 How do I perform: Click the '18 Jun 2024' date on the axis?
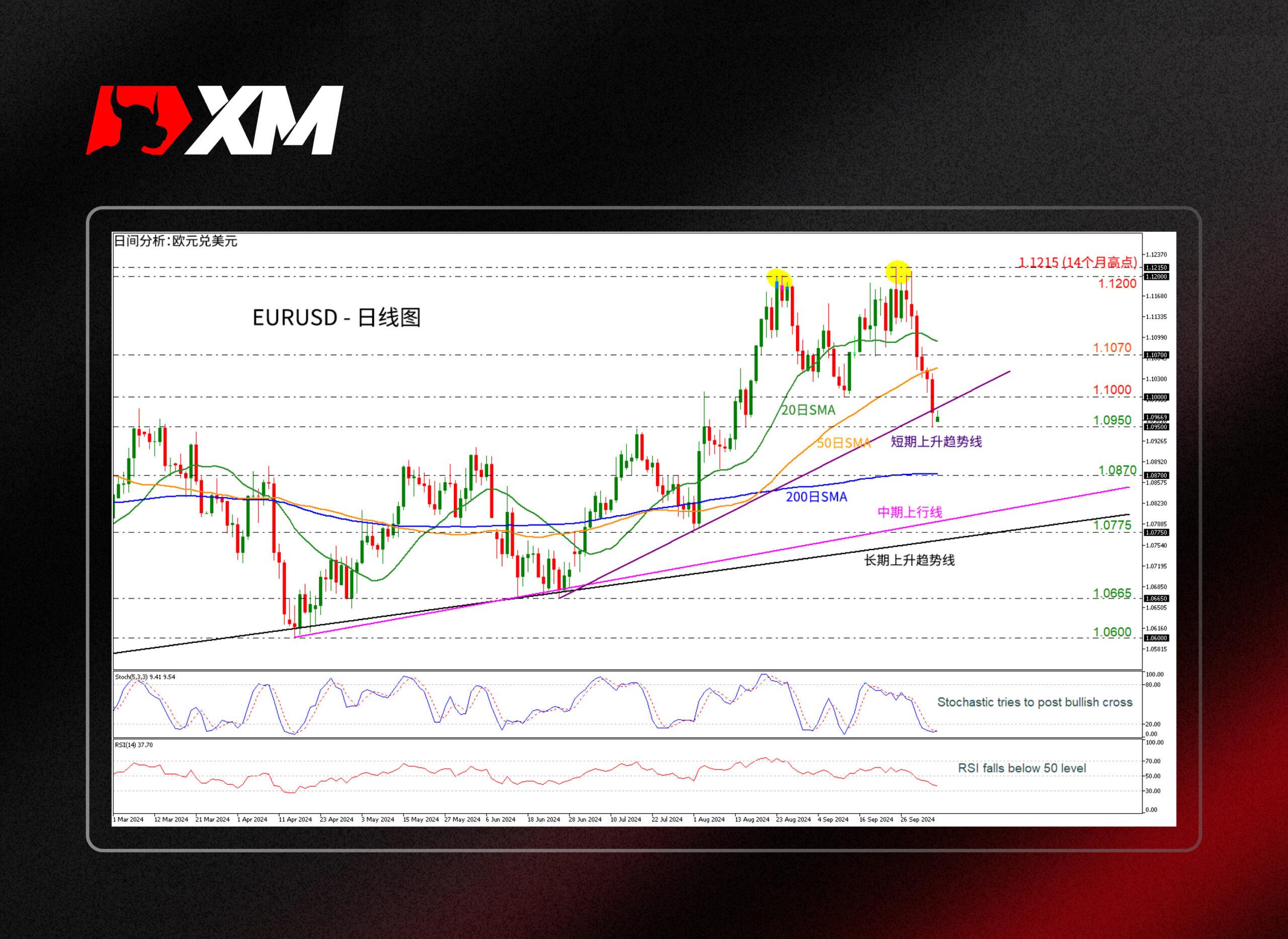(544, 819)
